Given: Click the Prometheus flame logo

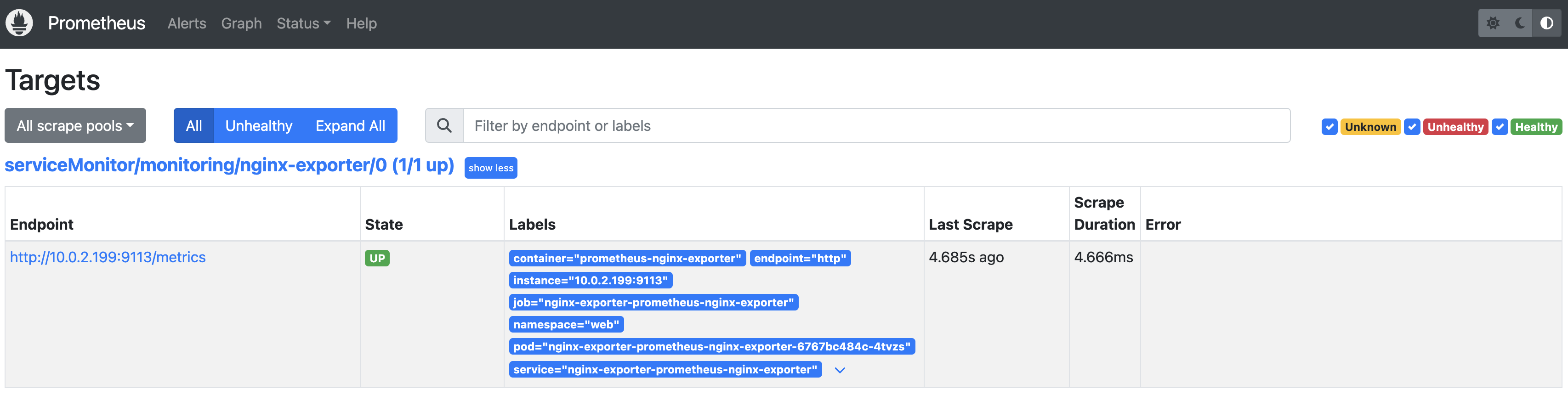Looking at the screenshot, I should 19,23.
